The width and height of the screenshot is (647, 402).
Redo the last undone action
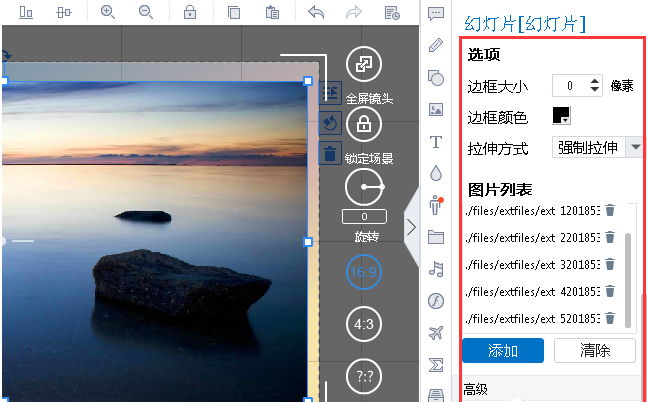coord(354,12)
